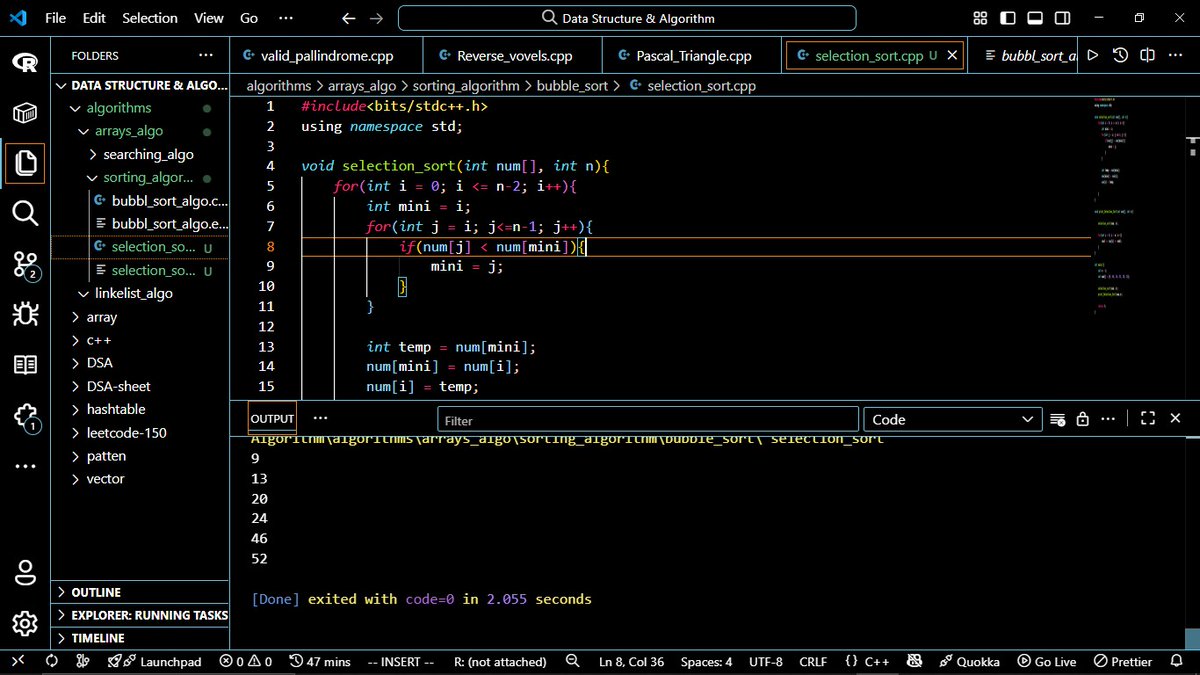Click the output Filter input field
Image resolution: width=1200 pixels, height=675 pixels.
(648, 420)
